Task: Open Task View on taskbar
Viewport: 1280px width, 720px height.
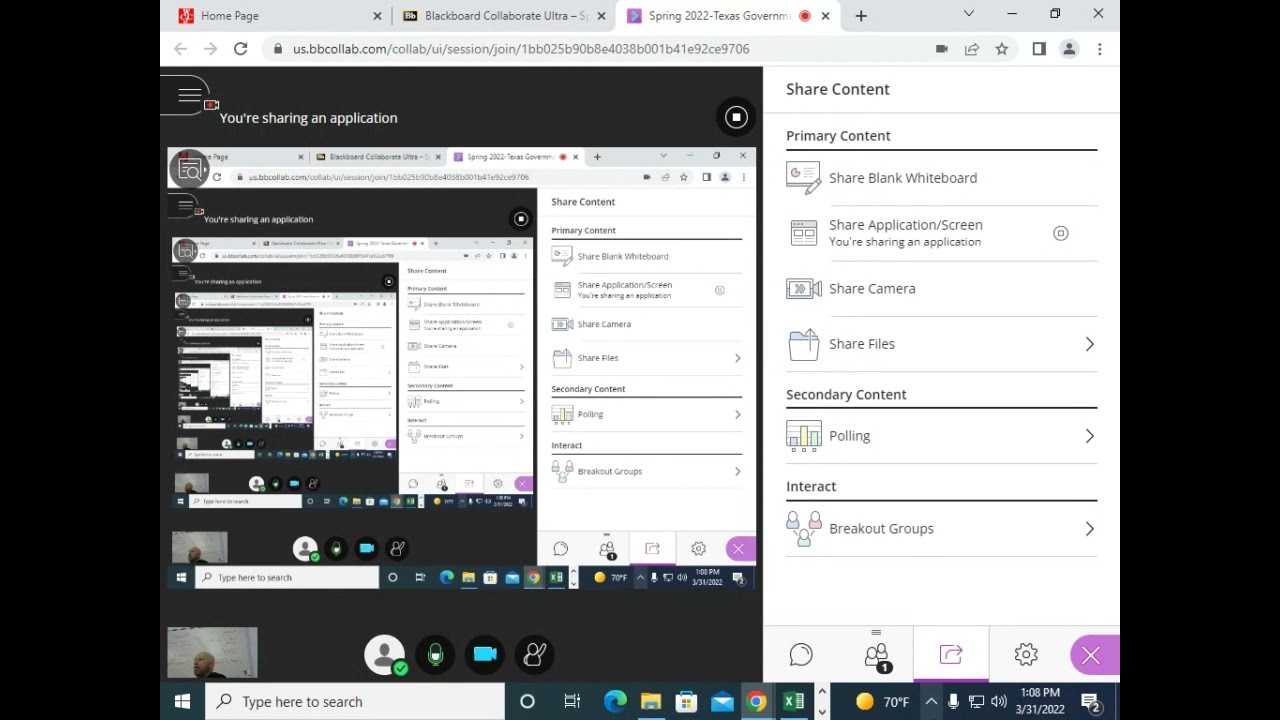Action: pyautogui.click(x=572, y=702)
